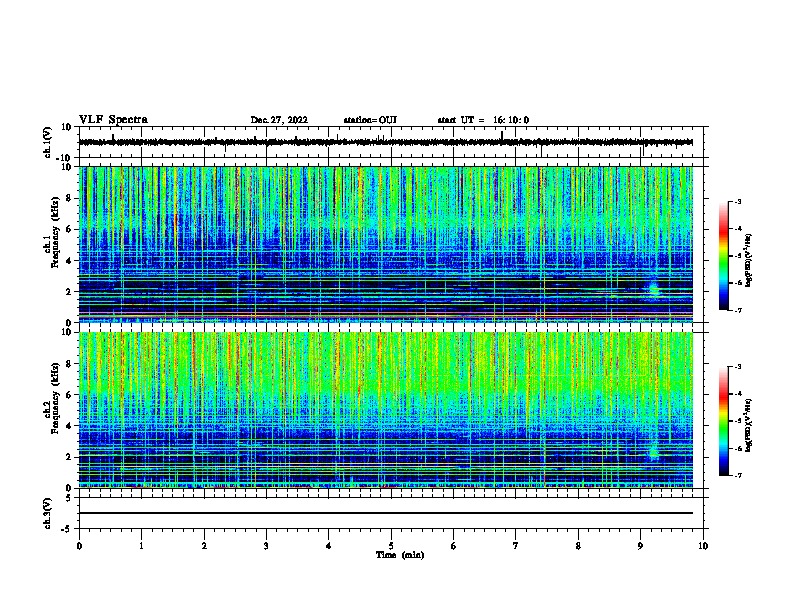Image resolution: width=792 pixels, height=612 pixels.
Task: Click the time axis tick label "3"
Action: [266, 546]
